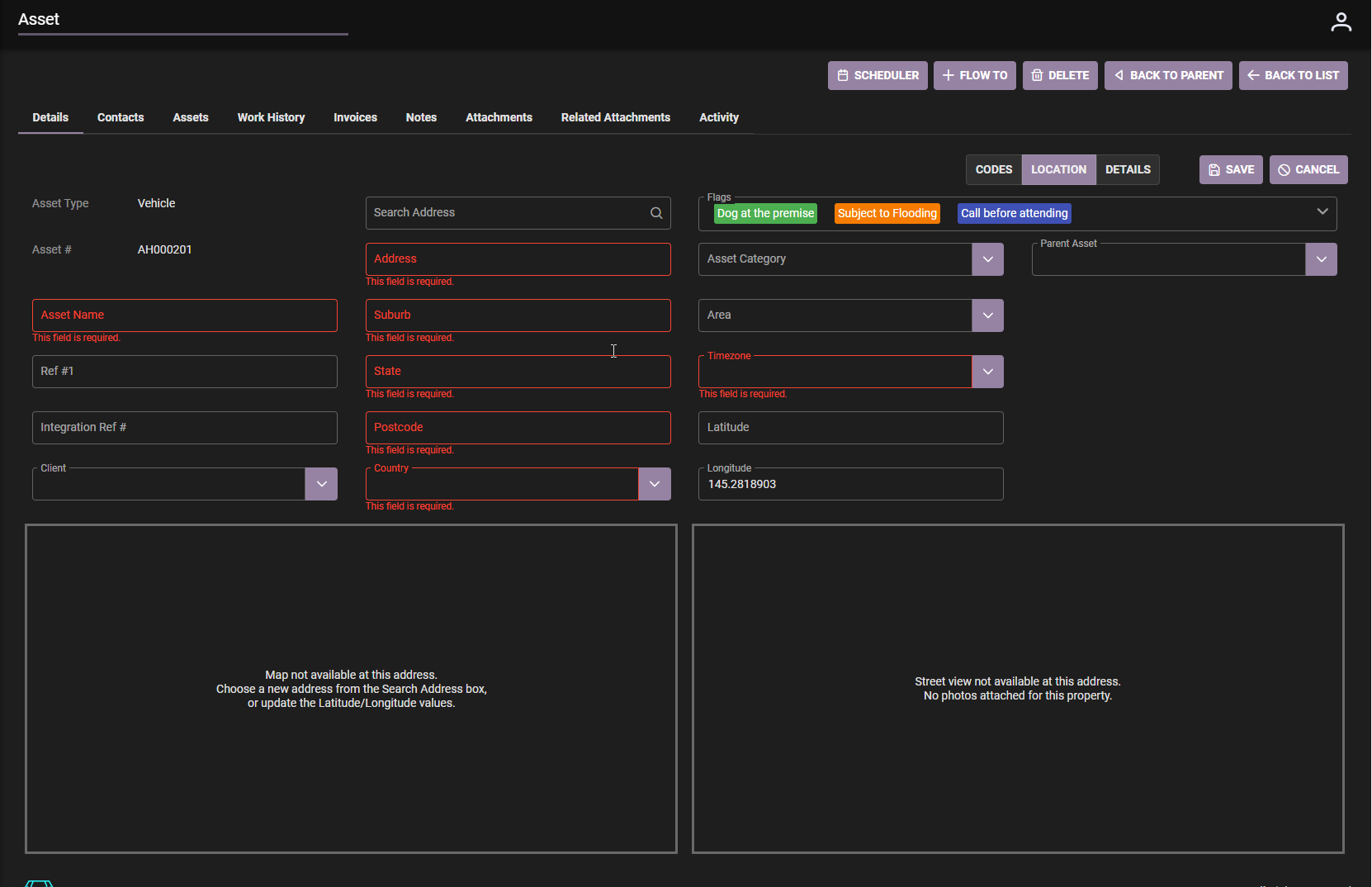Viewport: 1372px width, 887px height.
Task: Select the CODES view button
Action: click(x=994, y=169)
